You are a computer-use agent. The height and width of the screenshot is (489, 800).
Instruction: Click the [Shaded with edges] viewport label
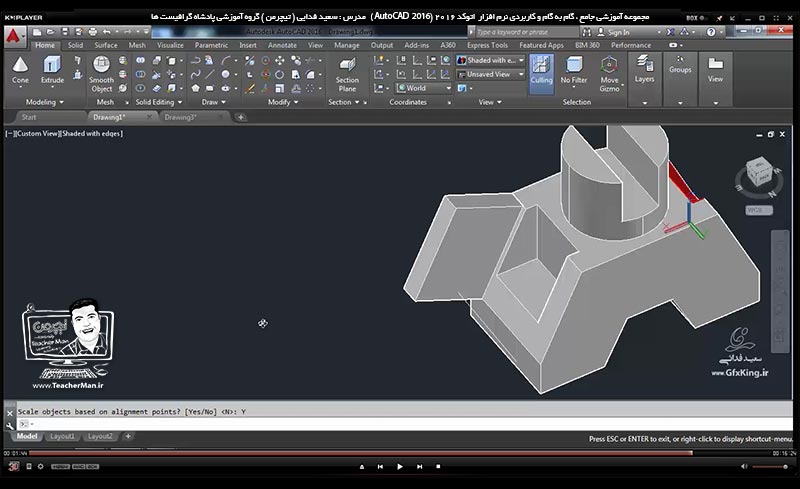tap(92, 134)
